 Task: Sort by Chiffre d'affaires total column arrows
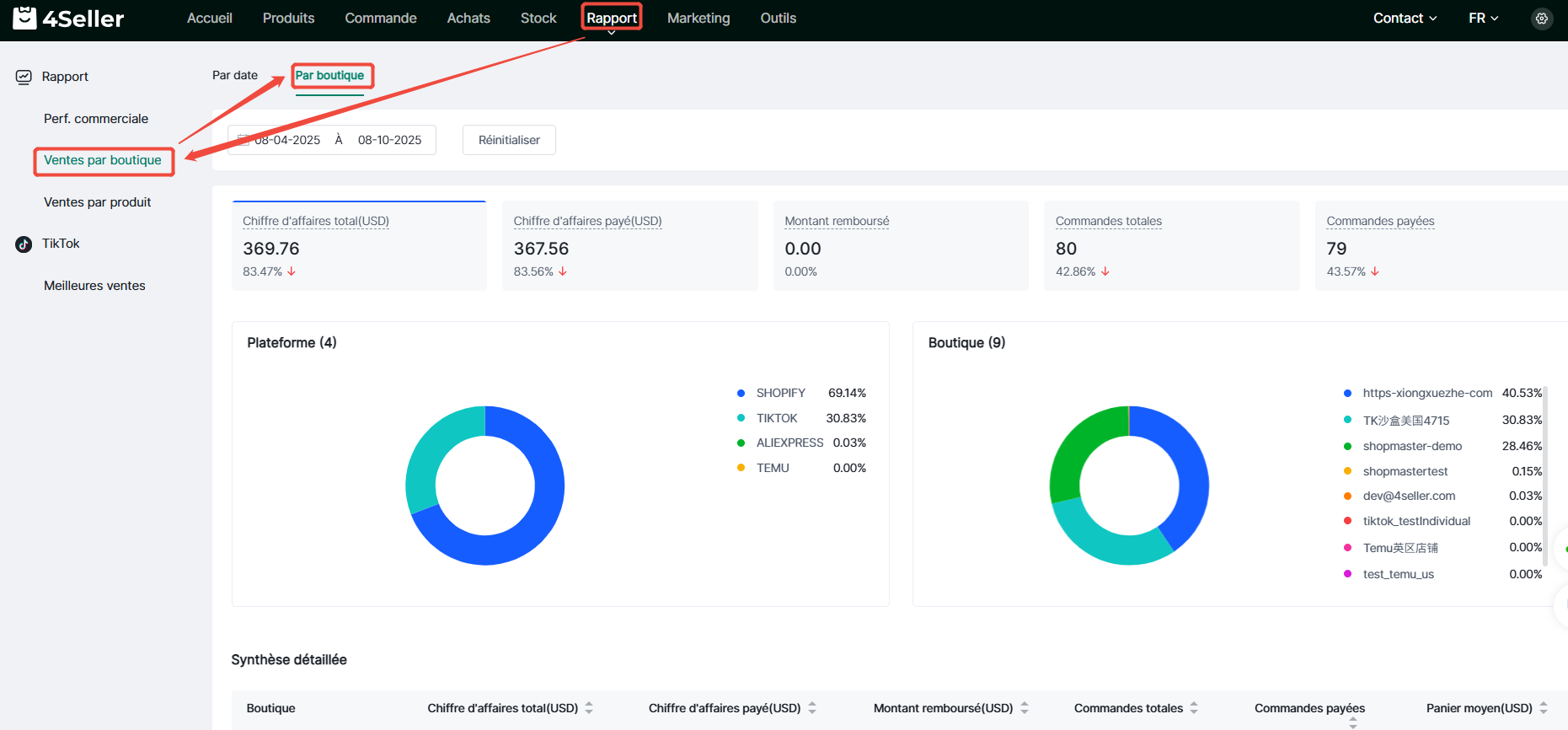(589, 708)
